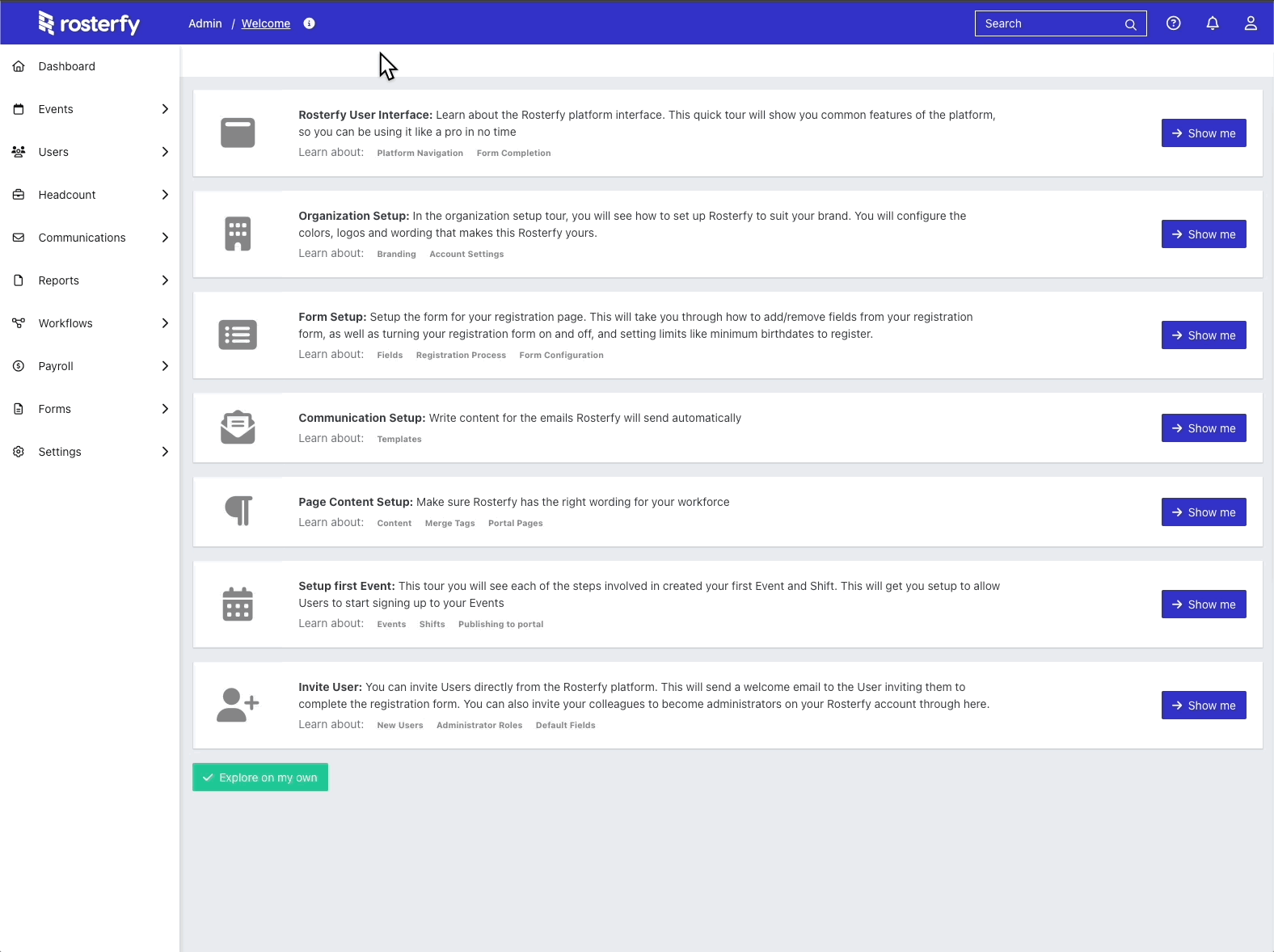Image resolution: width=1274 pixels, height=952 pixels.
Task: Expand the Users menu chevron
Action: (x=165, y=152)
